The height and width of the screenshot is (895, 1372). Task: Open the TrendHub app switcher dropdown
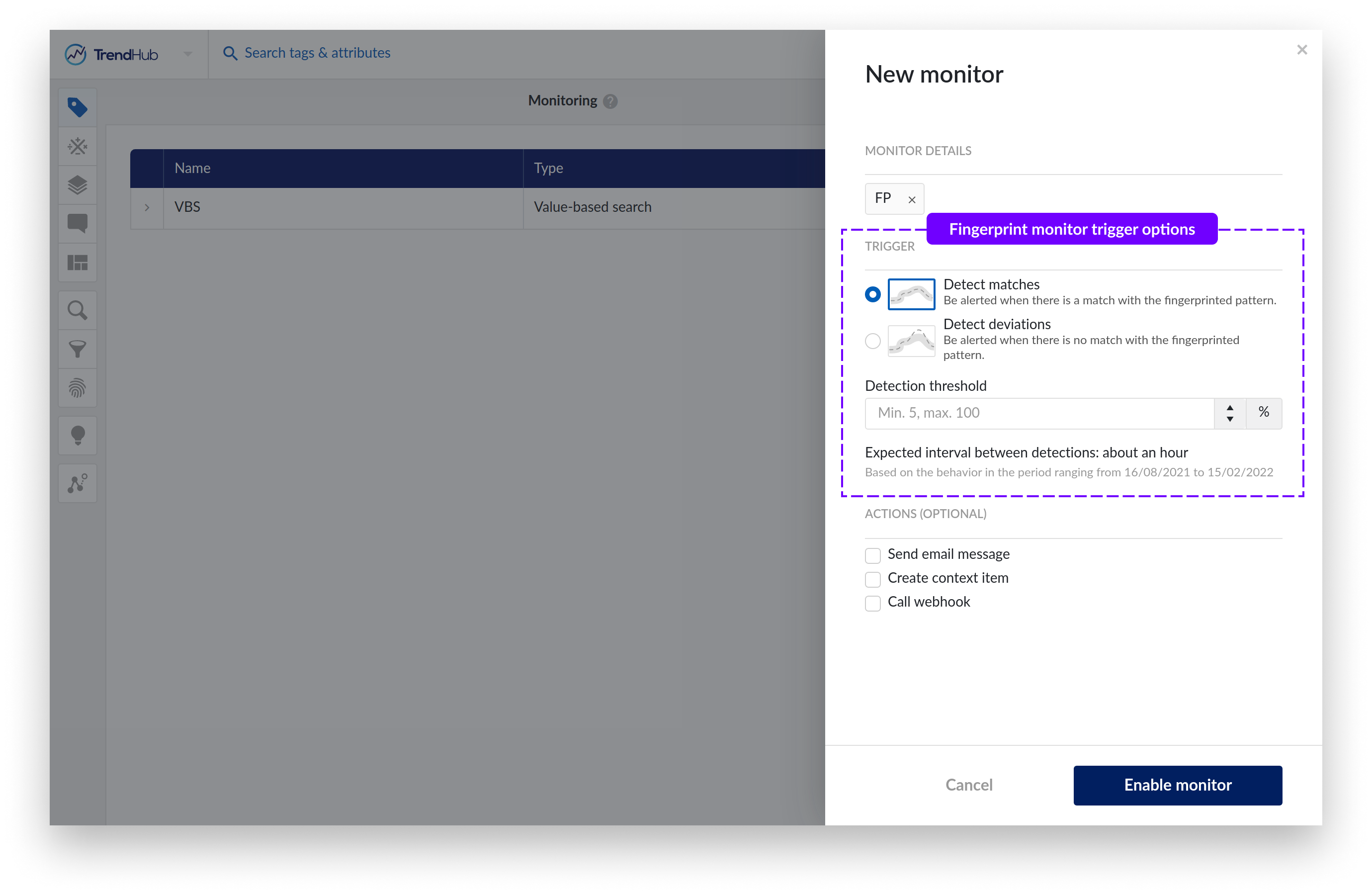point(188,54)
